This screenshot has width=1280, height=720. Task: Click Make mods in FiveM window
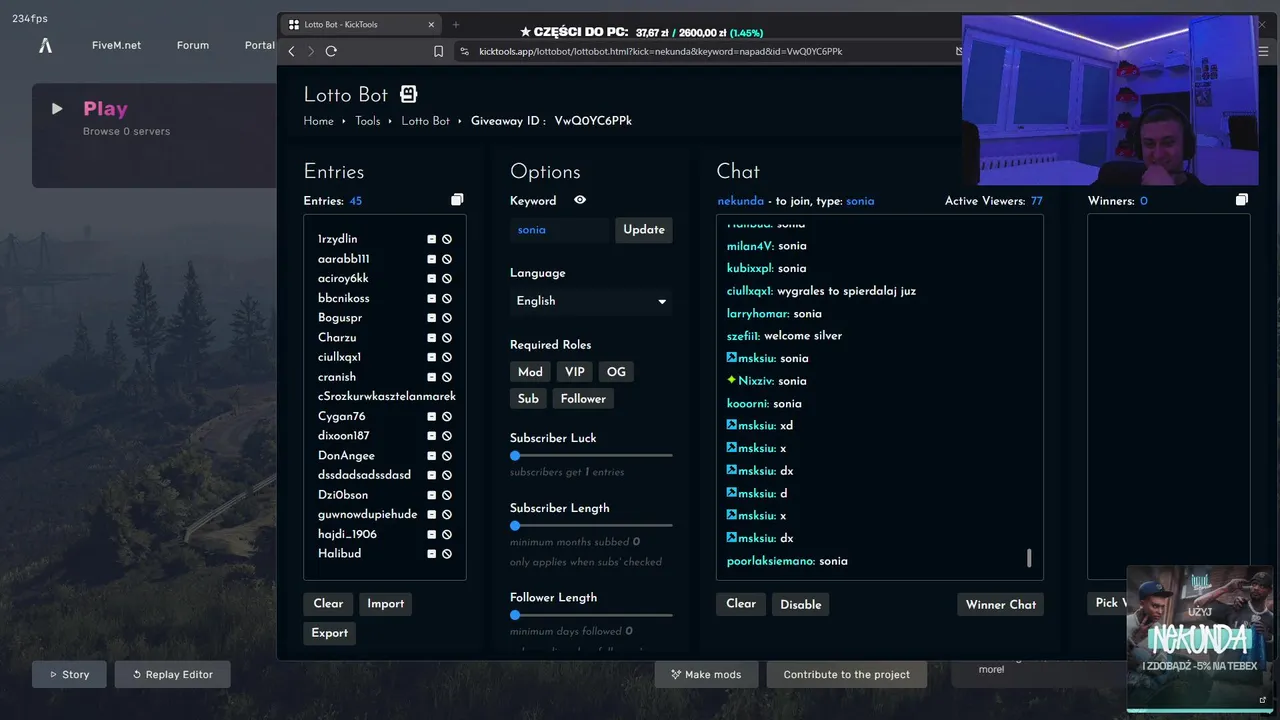click(706, 674)
